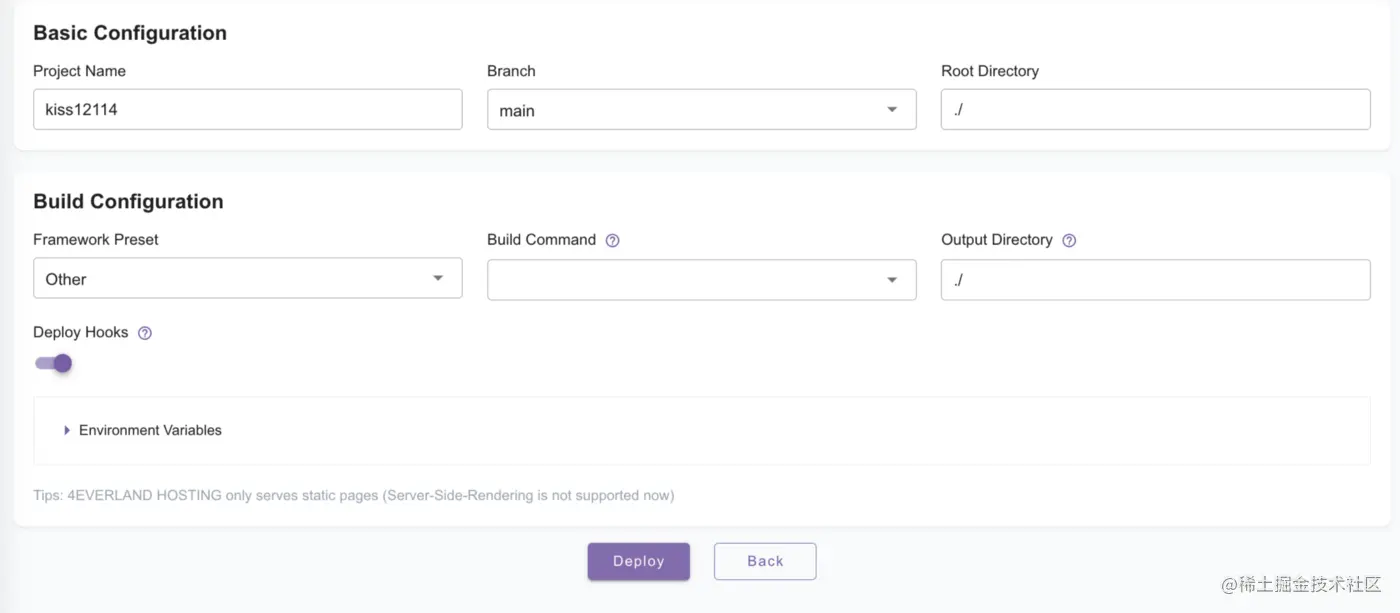The image size is (1400, 613).
Task: Click the 4EVERLAND HOSTING tips text
Action: (353, 495)
